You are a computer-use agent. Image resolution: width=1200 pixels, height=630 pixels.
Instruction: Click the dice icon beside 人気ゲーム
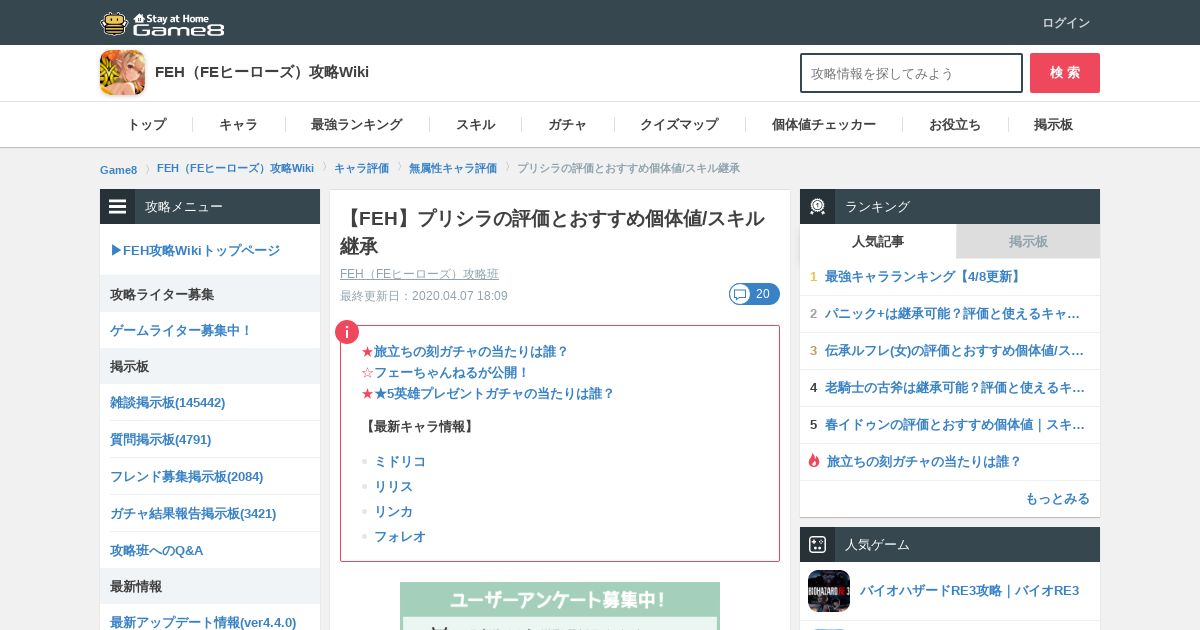coord(817,545)
